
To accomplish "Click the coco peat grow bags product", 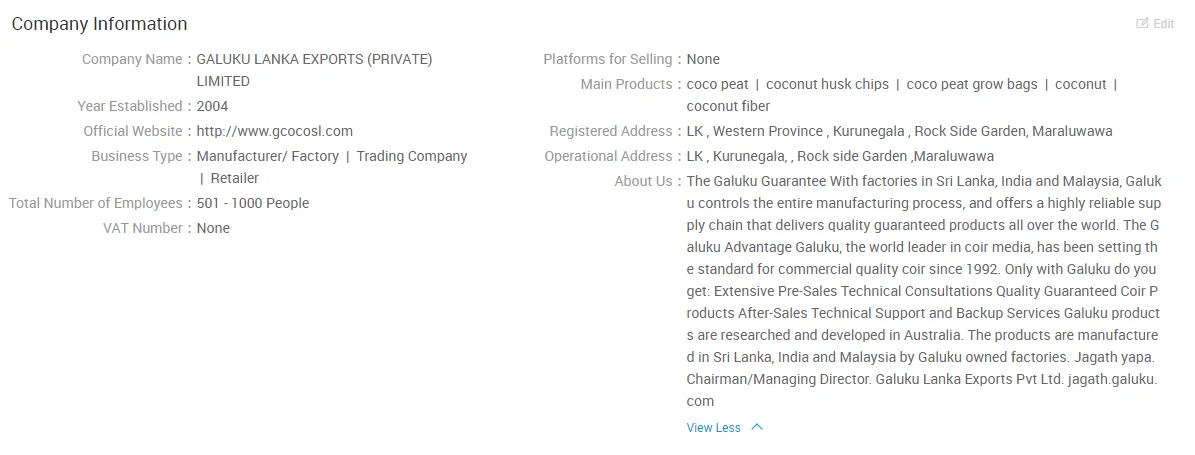I will [x=972, y=84].
